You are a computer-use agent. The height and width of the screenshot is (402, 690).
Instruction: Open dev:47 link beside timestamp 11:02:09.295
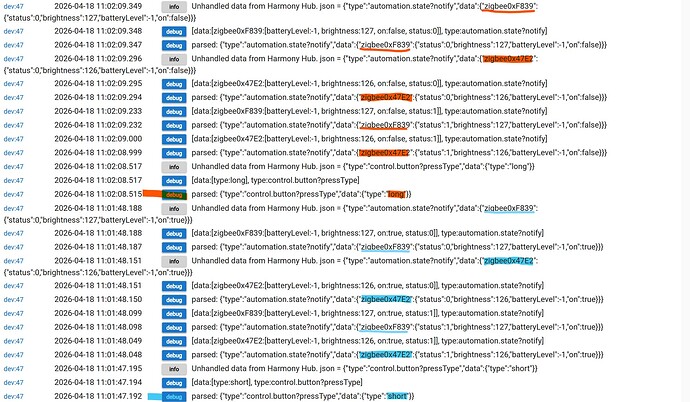click(14, 84)
